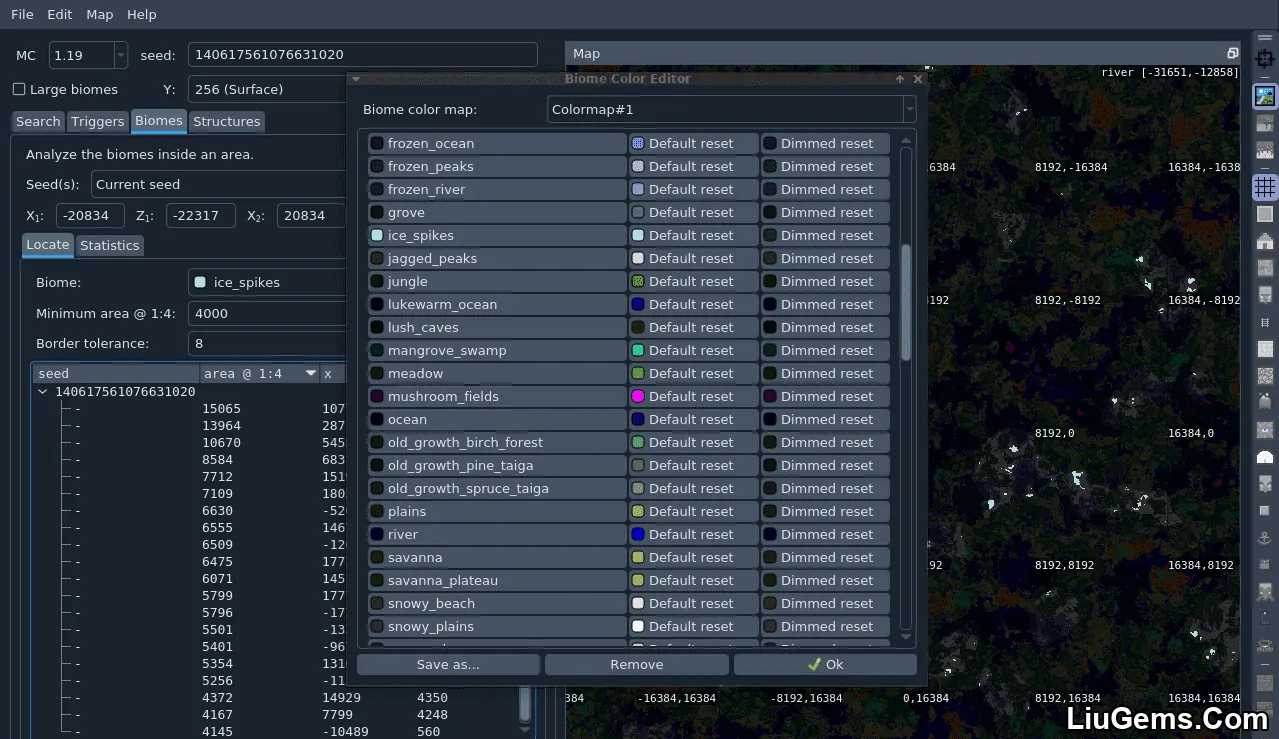
Task: Collapse the 140617561076631020 seed tree node
Action: pos(43,391)
